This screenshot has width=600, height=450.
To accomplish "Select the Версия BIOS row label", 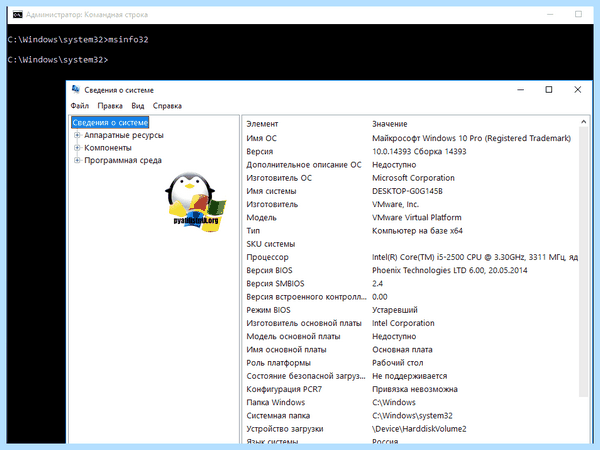I will pyautogui.click(x=269, y=270).
